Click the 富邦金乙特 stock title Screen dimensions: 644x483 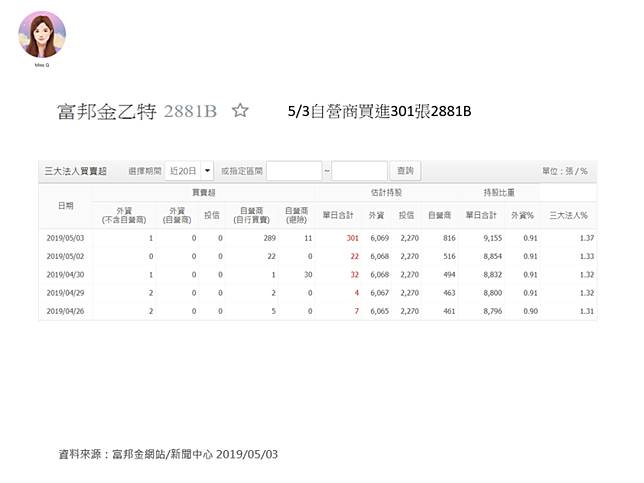pyautogui.click(x=107, y=111)
